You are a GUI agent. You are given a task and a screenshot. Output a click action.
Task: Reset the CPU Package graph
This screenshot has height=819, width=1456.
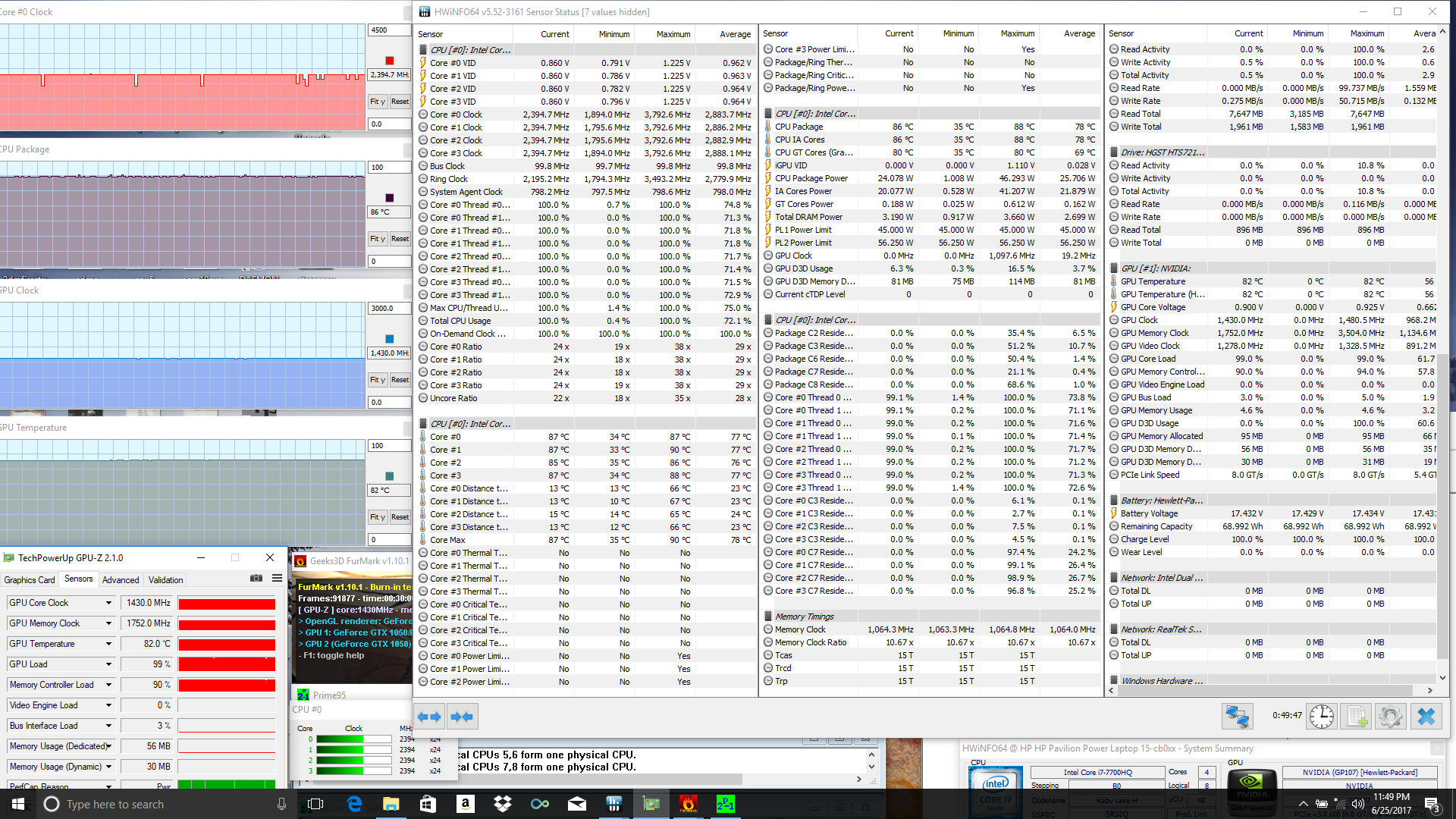400,239
